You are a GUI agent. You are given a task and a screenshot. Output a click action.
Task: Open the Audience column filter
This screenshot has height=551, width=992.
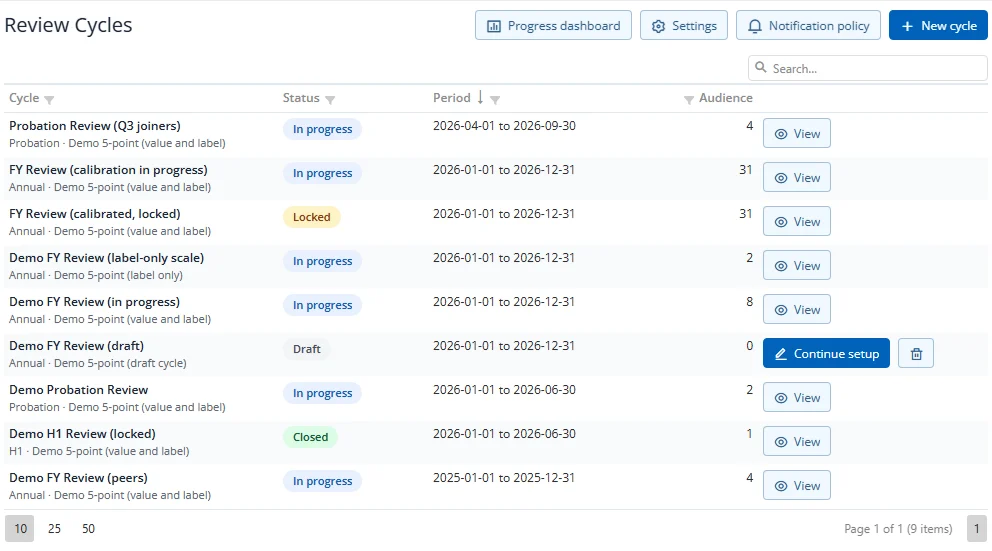pos(689,99)
